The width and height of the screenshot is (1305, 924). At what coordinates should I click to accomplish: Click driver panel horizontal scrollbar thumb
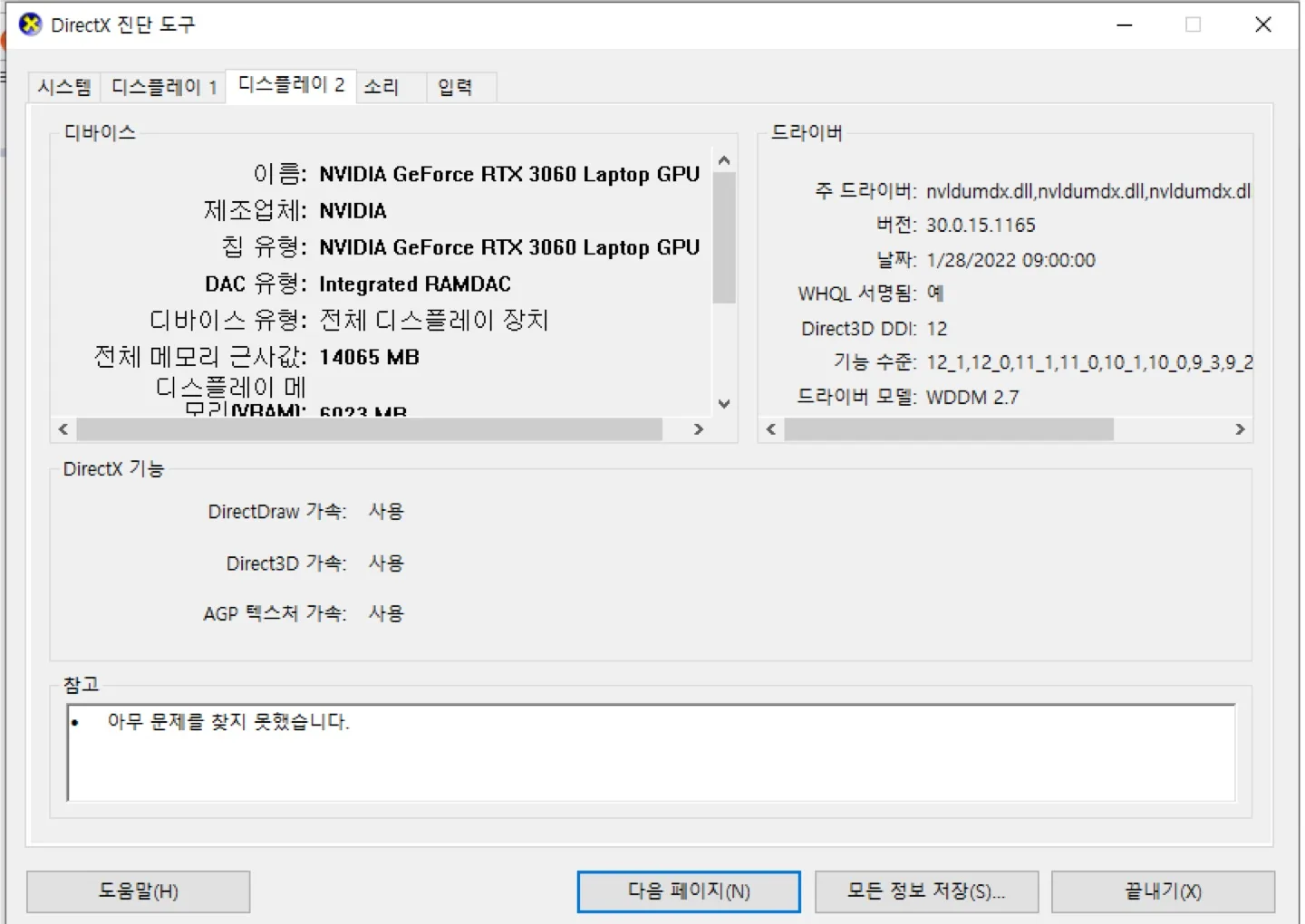(949, 429)
